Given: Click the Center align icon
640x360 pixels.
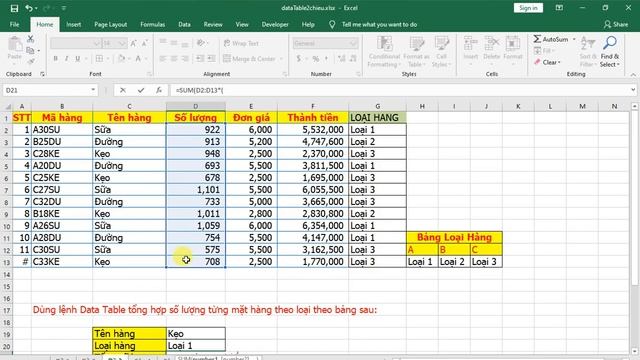Looking at the screenshot, I should tap(174, 59).
